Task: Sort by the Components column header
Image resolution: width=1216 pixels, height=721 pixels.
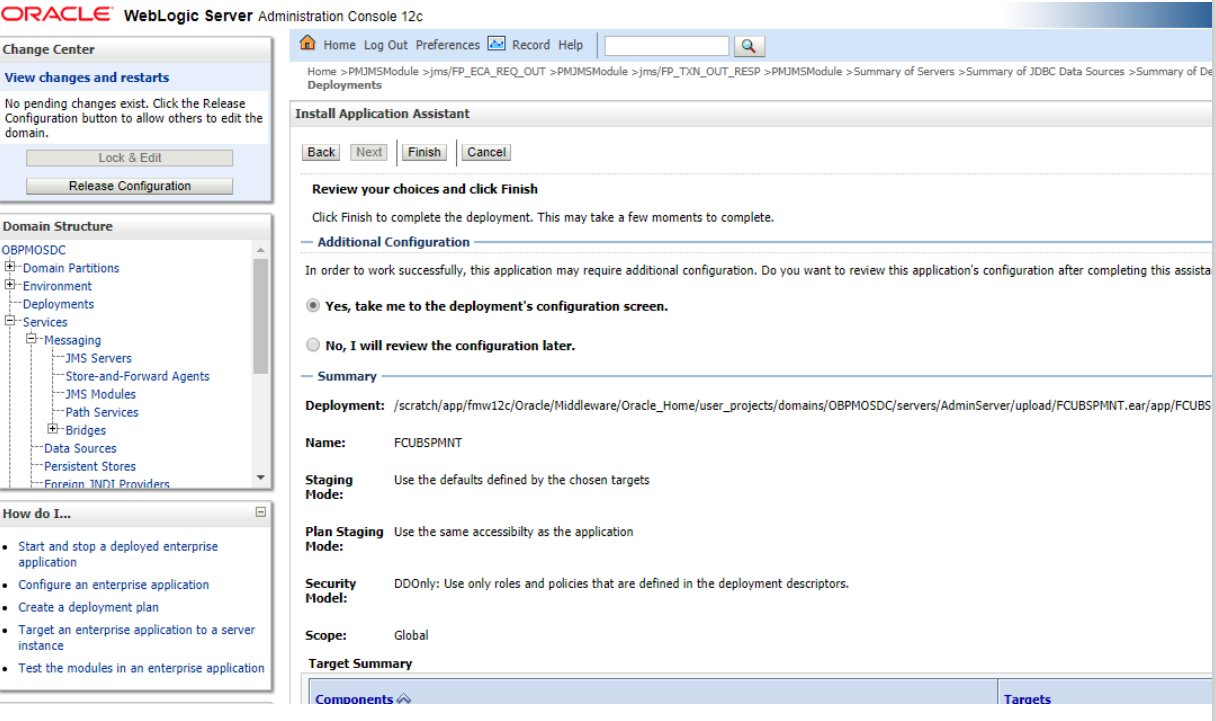Action: click(x=354, y=699)
